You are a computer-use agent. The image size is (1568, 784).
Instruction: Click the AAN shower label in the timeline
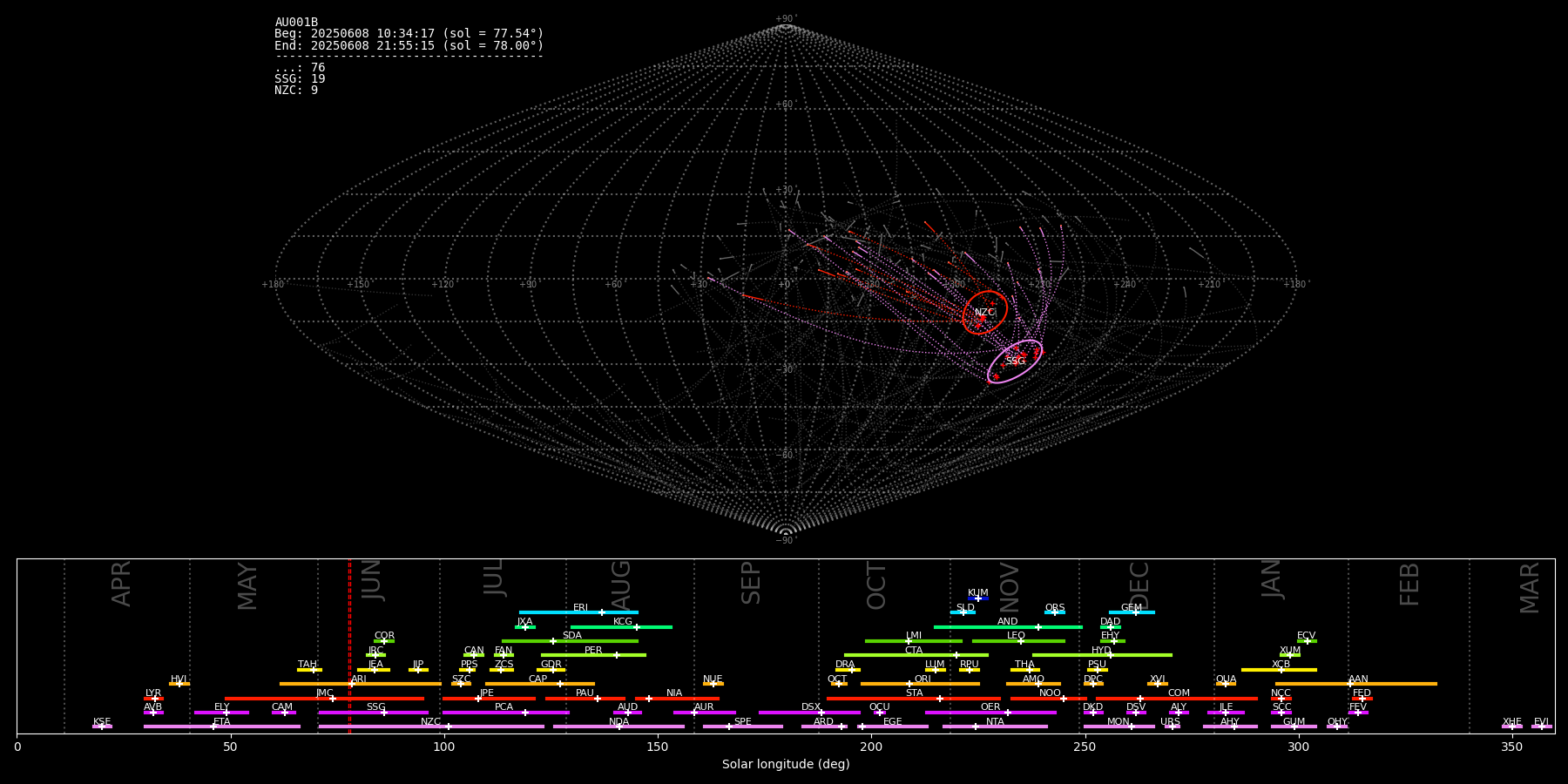pyautogui.click(x=1358, y=679)
